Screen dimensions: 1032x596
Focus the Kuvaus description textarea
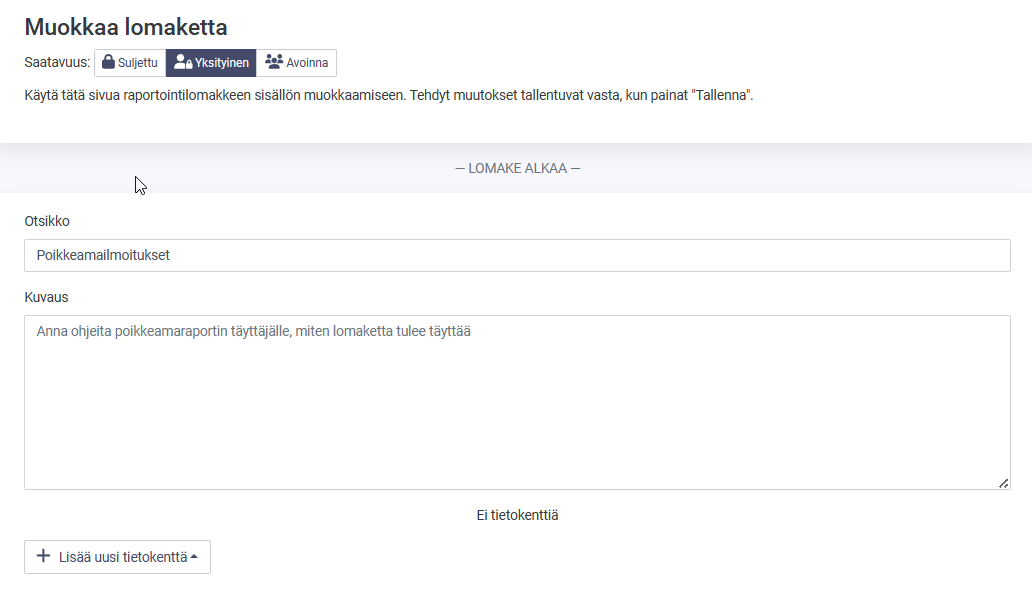(x=517, y=403)
